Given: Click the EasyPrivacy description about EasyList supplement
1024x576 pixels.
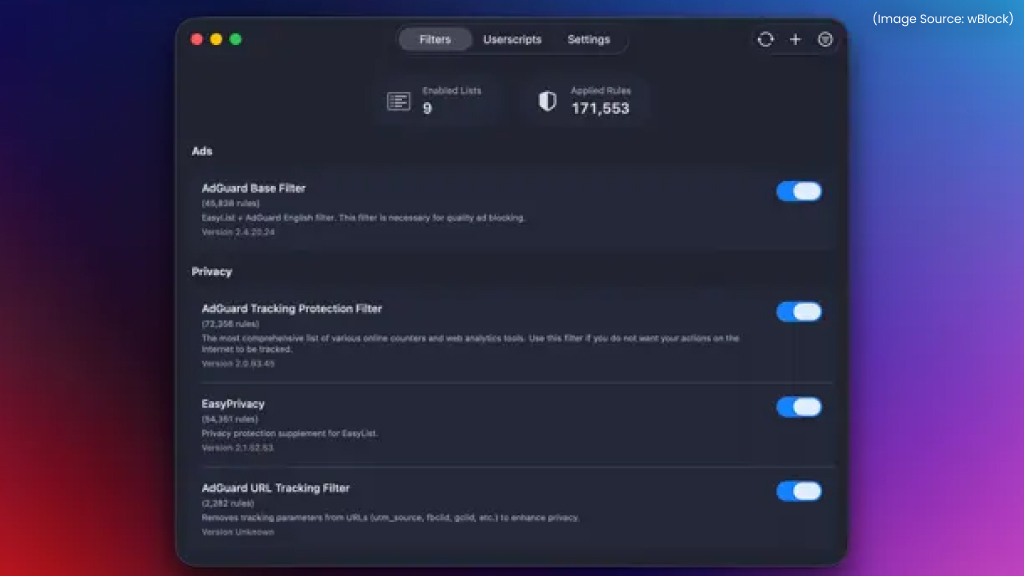Looking at the screenshot, I should 289,434.
